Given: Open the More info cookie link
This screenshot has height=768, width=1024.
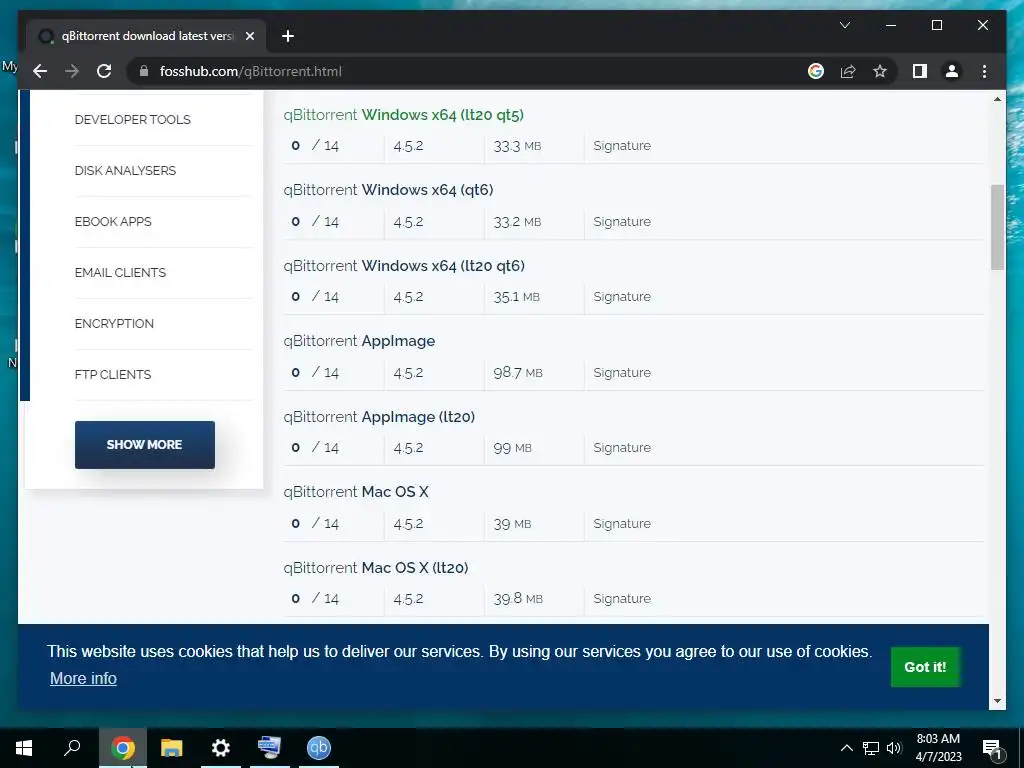Looking at the screenshot, I should point(83,679).
